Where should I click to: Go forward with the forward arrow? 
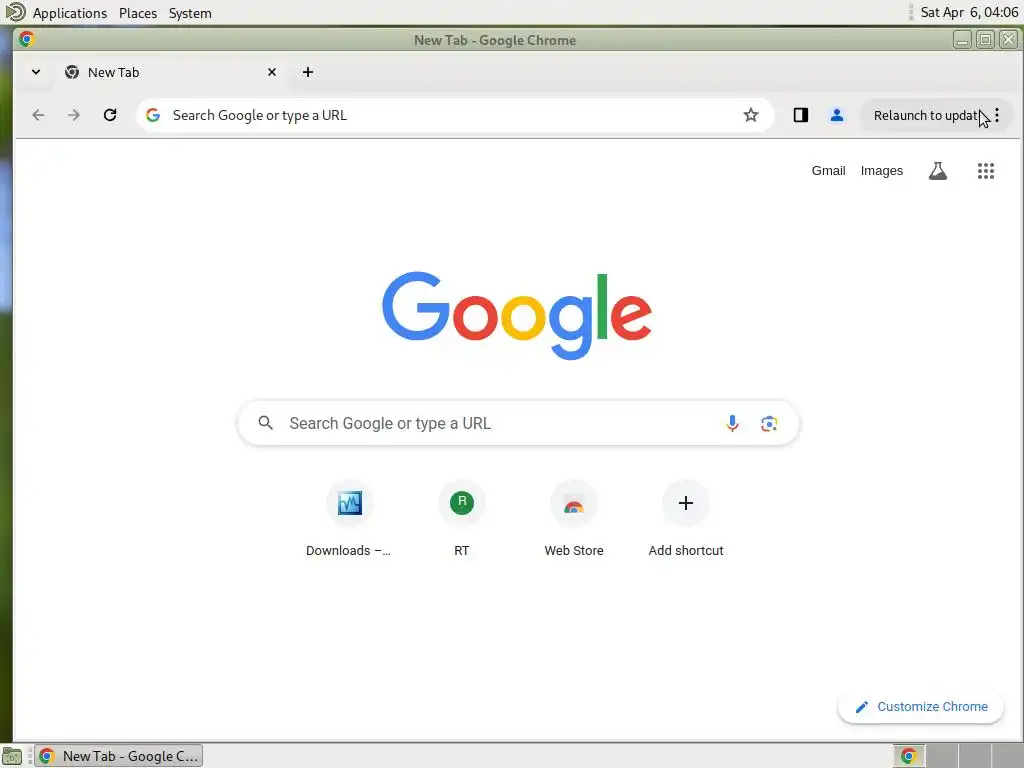(74, 116)
